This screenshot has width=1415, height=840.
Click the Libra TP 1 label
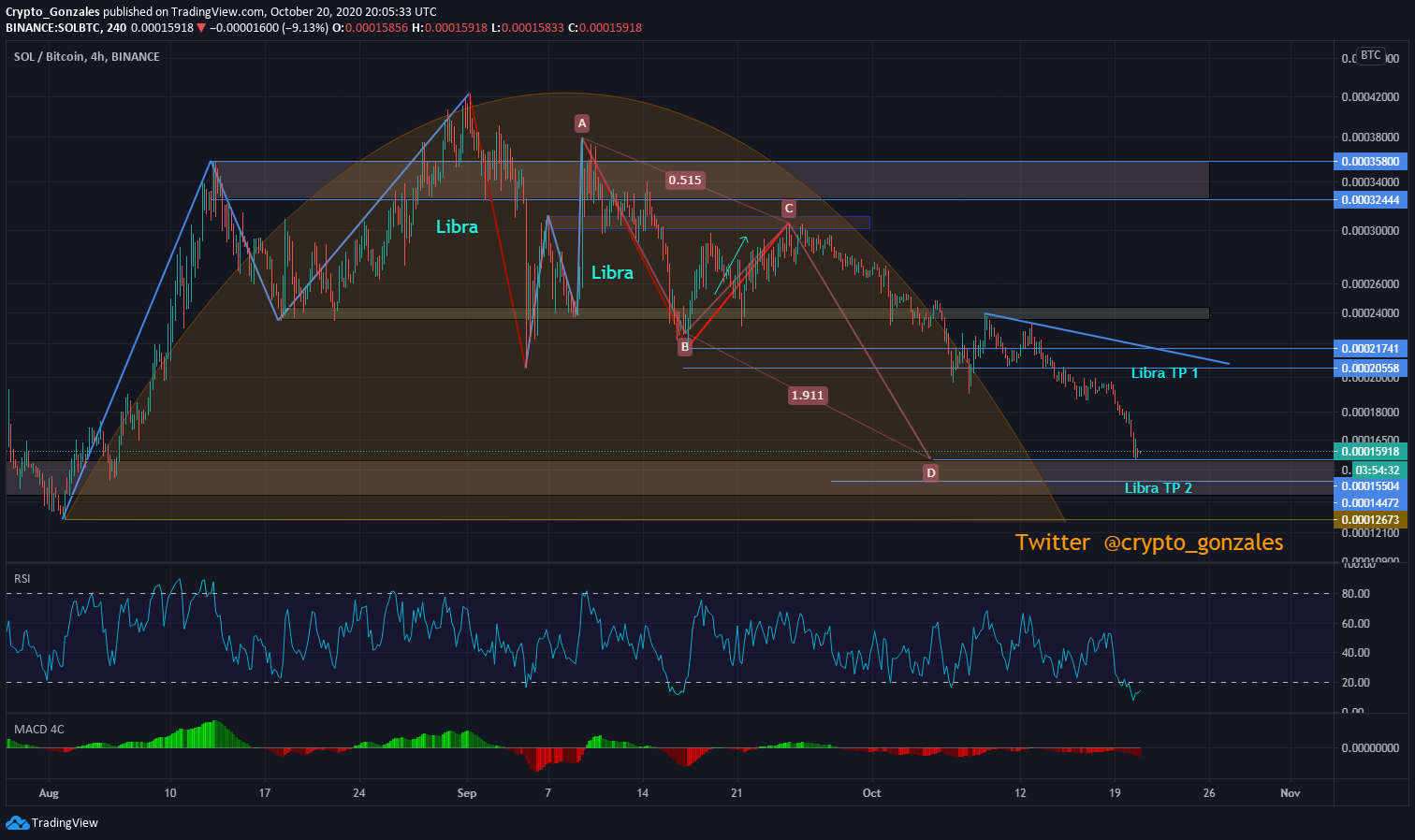coord(1164,373)
